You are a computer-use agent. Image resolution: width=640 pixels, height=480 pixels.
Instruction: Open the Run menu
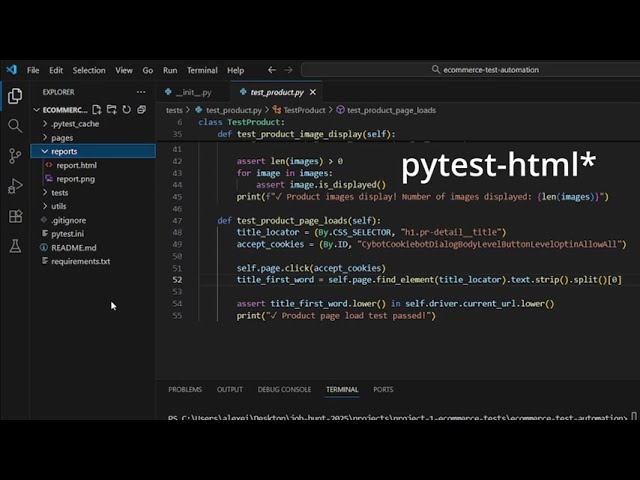click(x=170, y=70)
